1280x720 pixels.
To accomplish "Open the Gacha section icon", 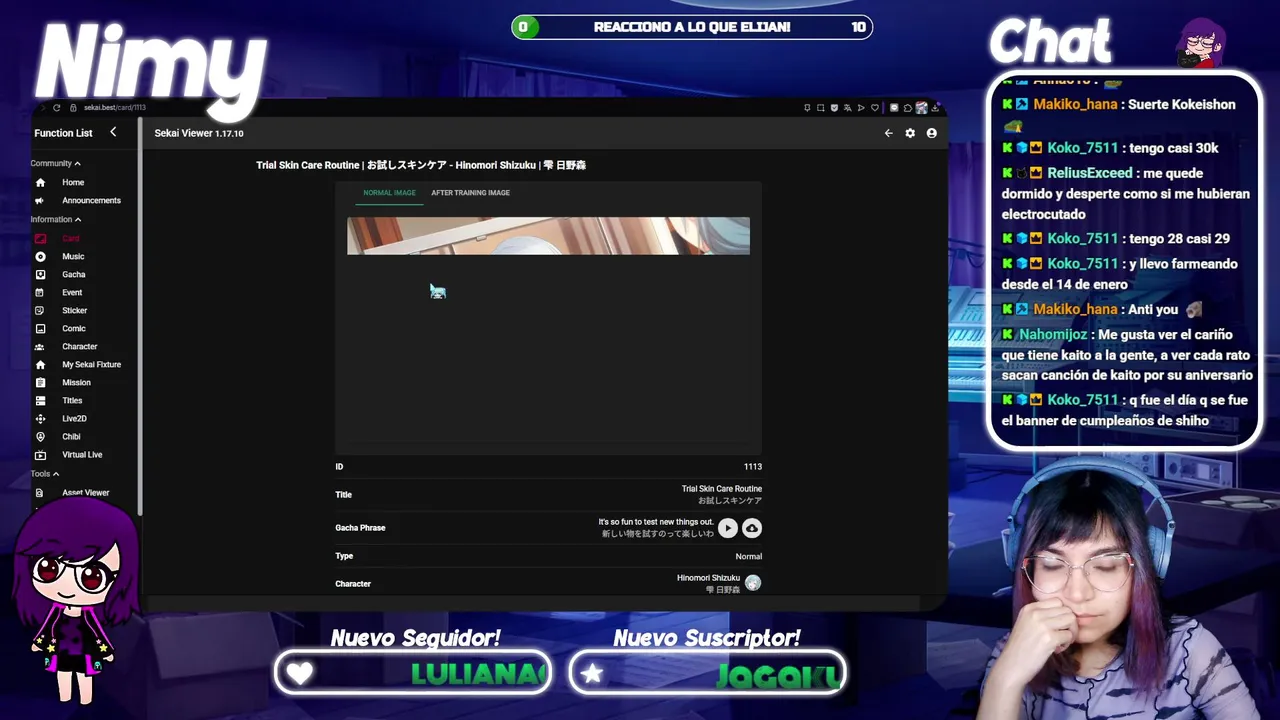I will tap(40, 275).
